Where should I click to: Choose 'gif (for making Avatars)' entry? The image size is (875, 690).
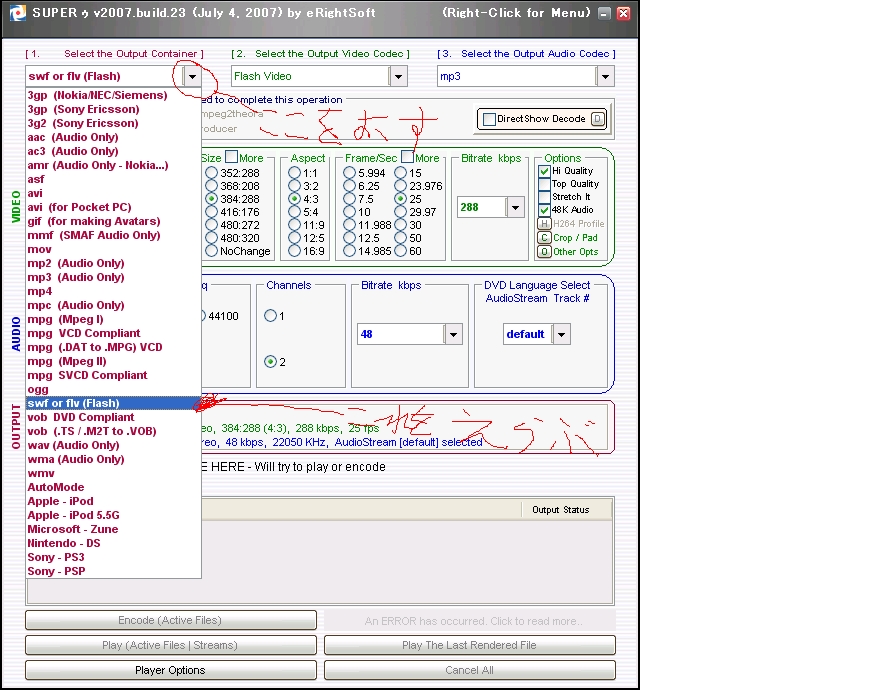pyautogui.click(x=113, y=221)
